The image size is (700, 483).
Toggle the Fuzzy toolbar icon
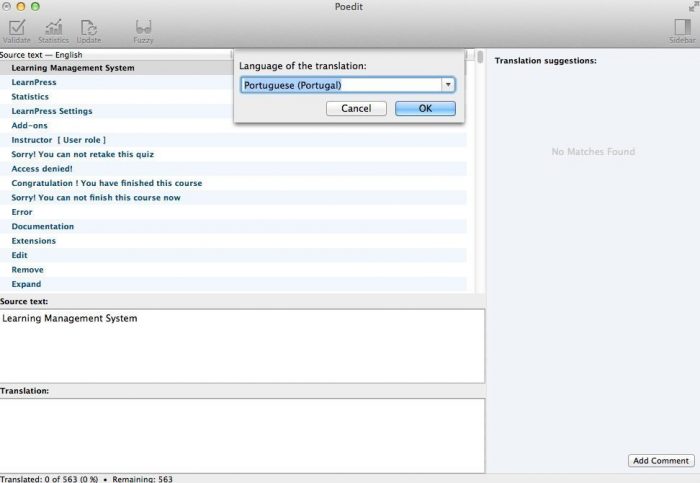[x=143, y=32]
